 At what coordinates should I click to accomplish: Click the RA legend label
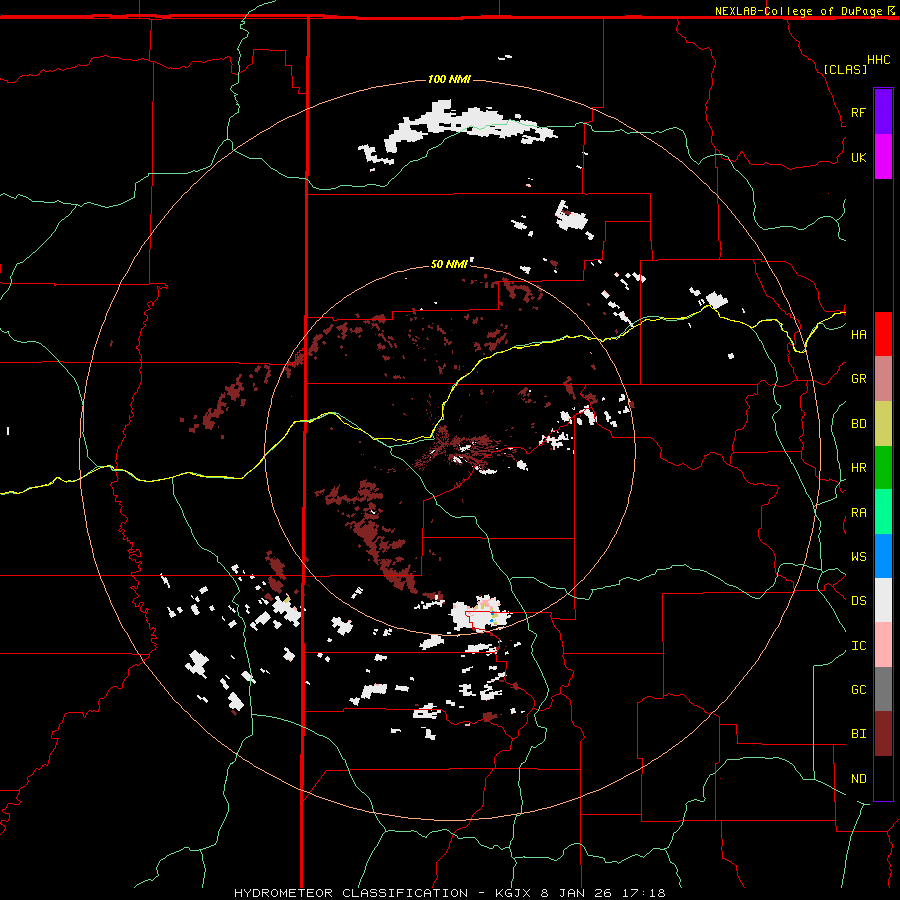pos(858,513)
